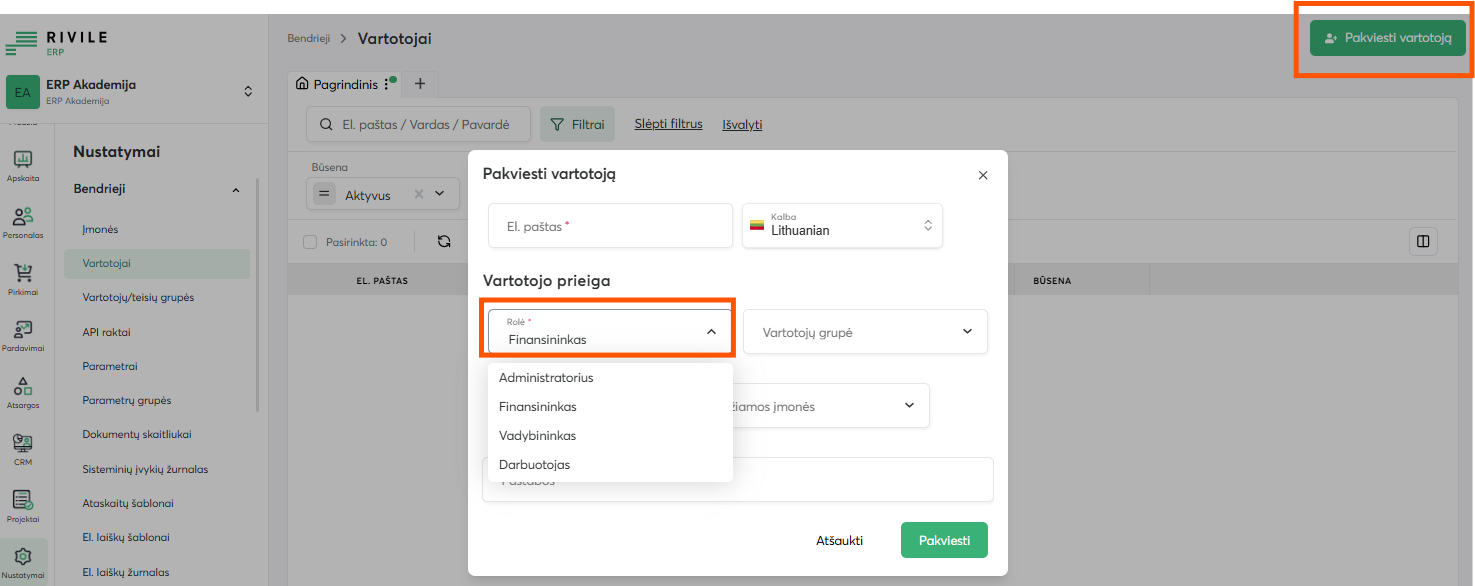Expand the Vartotojų grupė dropdown

pyautogui.click(x=865, y=331)
